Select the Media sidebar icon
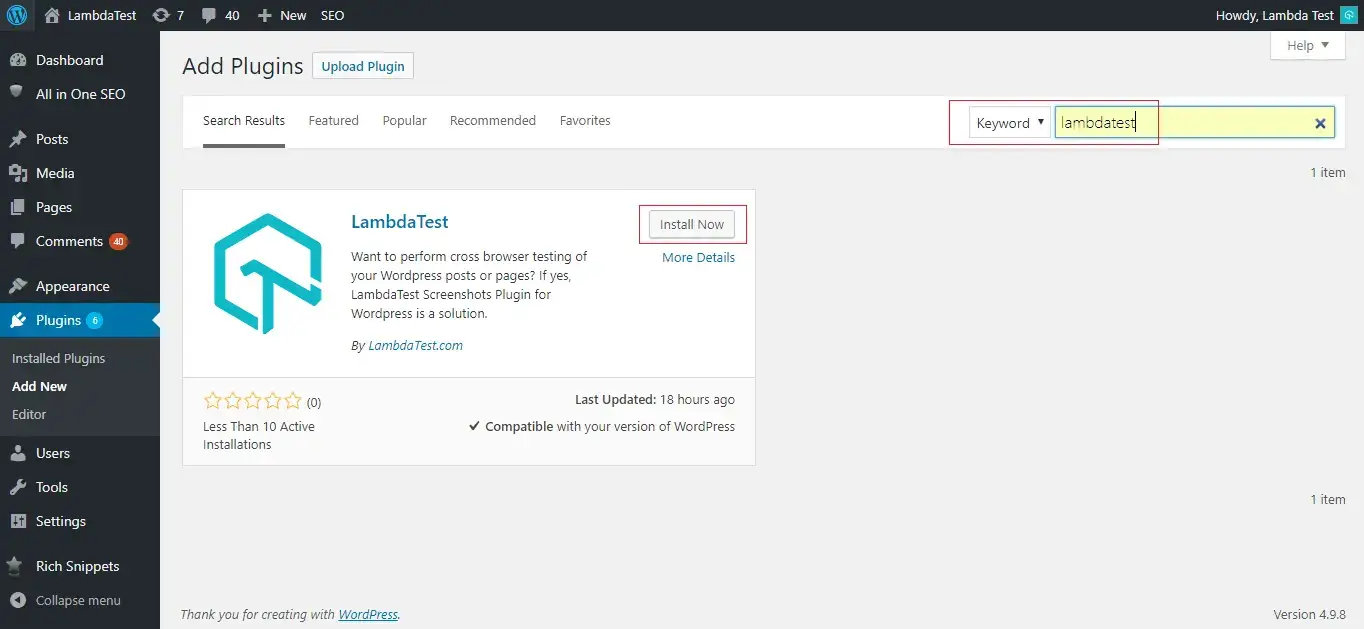1364x629 pixels. click(22, 173)
